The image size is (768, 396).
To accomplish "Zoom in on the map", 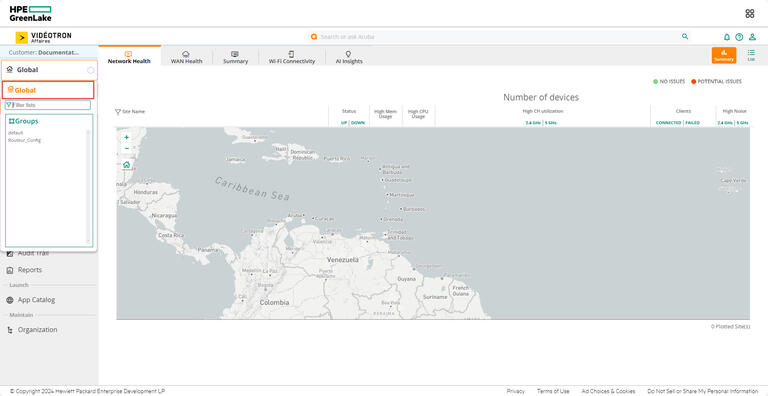I will pos(127,138).
